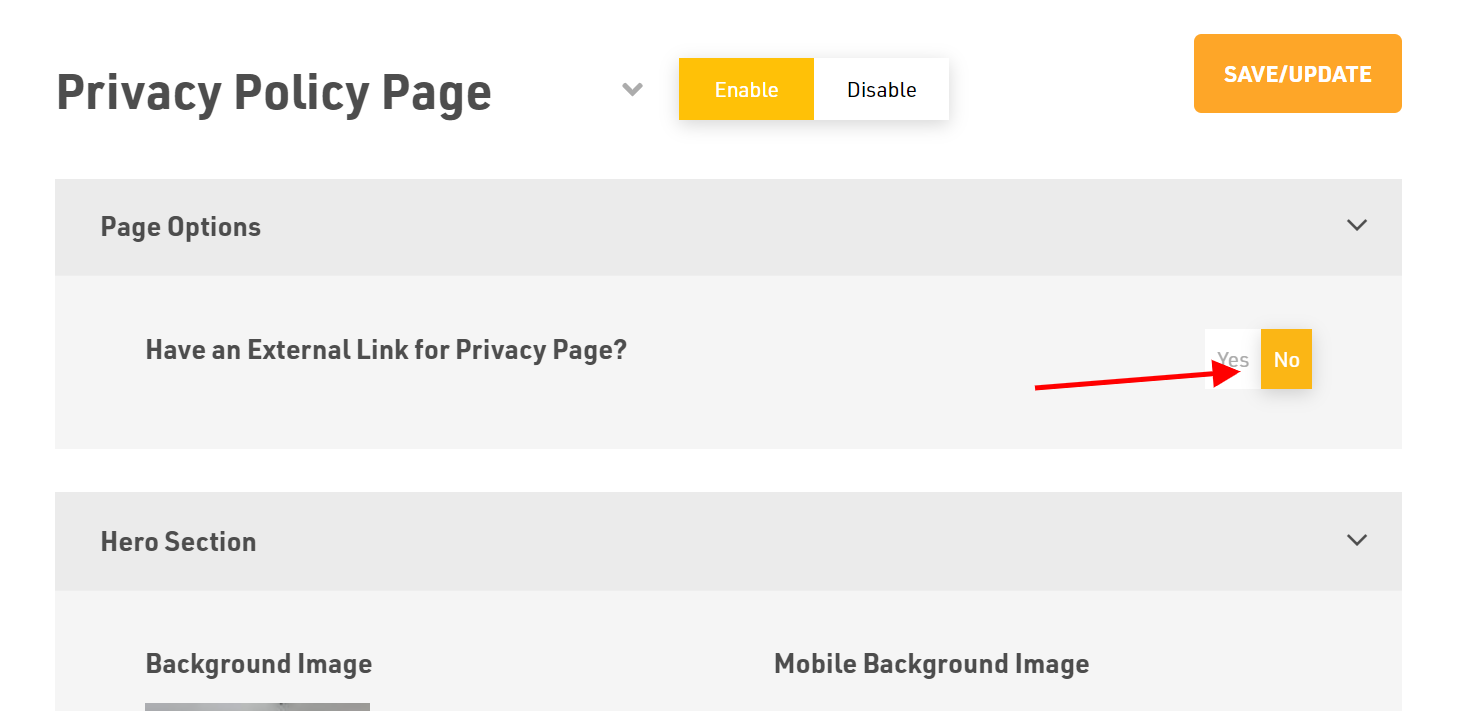Click the Have an External Link for Privacy Page label
This screenshot has height=711, width=1462.
click(x=386, y=350)
